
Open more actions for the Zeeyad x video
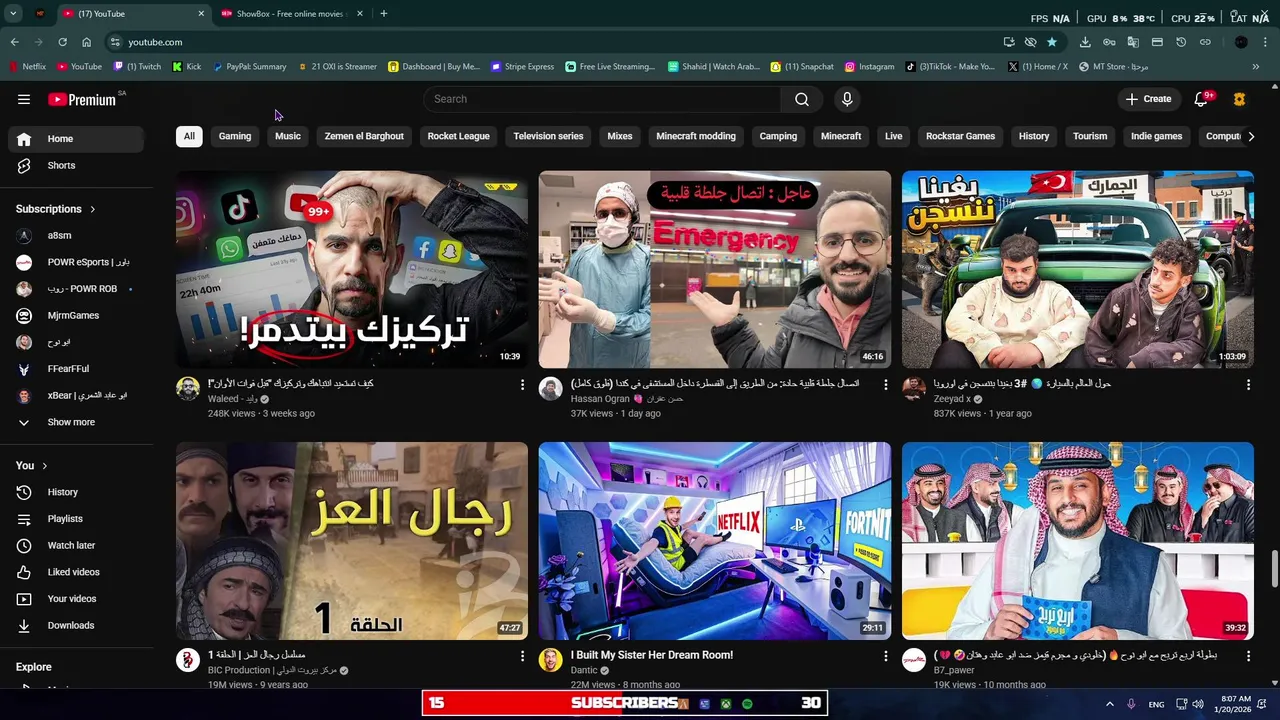1248,384
